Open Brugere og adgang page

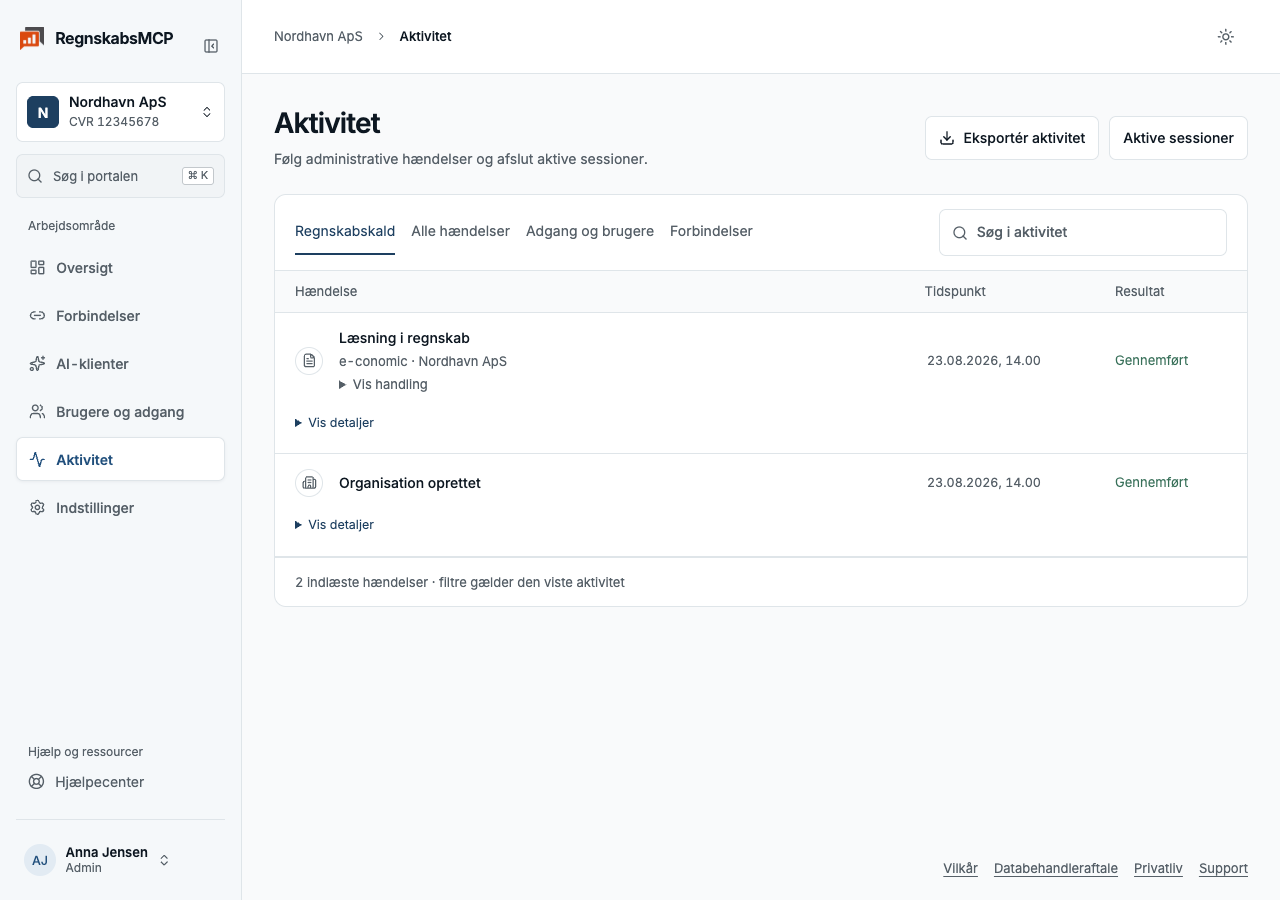coord(120,412)
